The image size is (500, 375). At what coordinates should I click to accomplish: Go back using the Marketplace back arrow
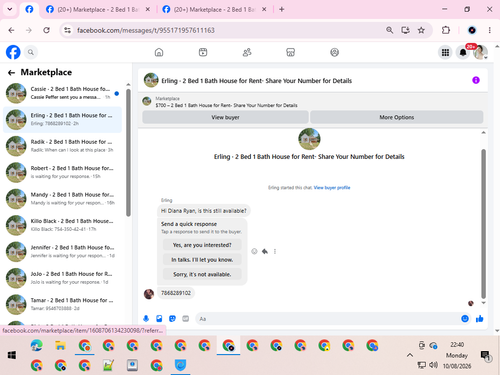11,73
